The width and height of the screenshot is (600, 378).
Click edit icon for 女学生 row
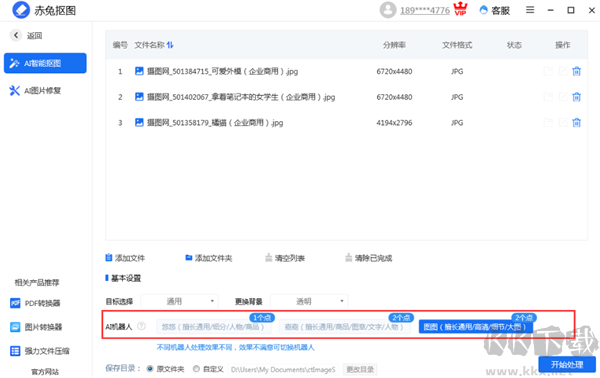563,97
